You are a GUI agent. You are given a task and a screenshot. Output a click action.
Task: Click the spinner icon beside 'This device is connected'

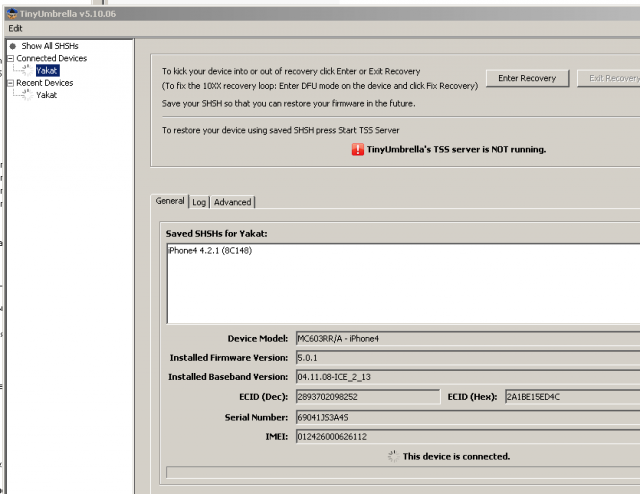[x=393, y=456]
